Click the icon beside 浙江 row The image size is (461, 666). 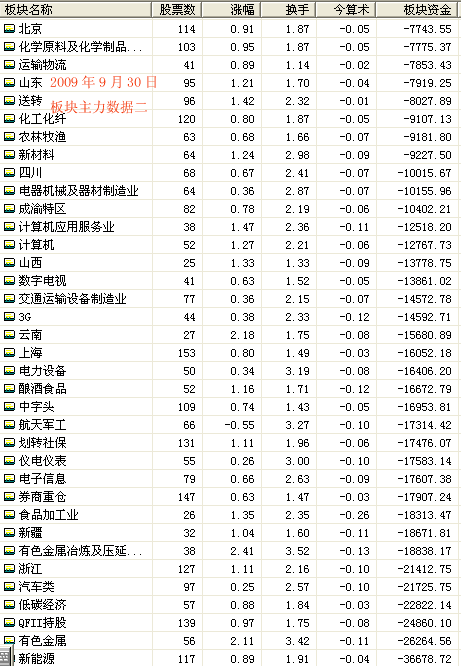9,569
